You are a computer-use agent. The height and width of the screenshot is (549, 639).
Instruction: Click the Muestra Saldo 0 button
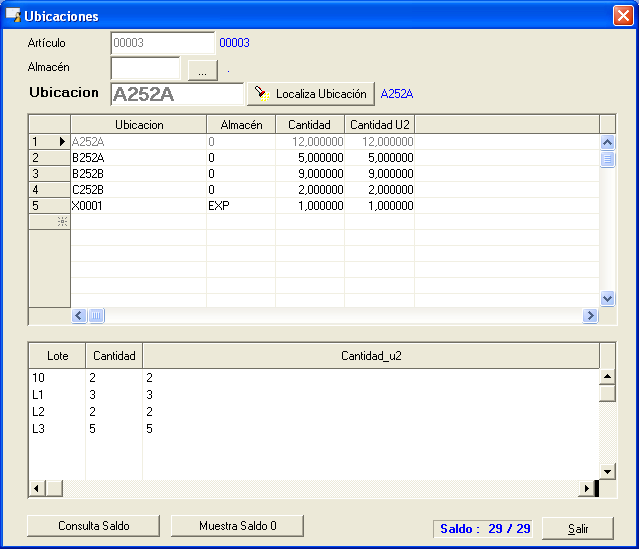click(x=237, y=526)
